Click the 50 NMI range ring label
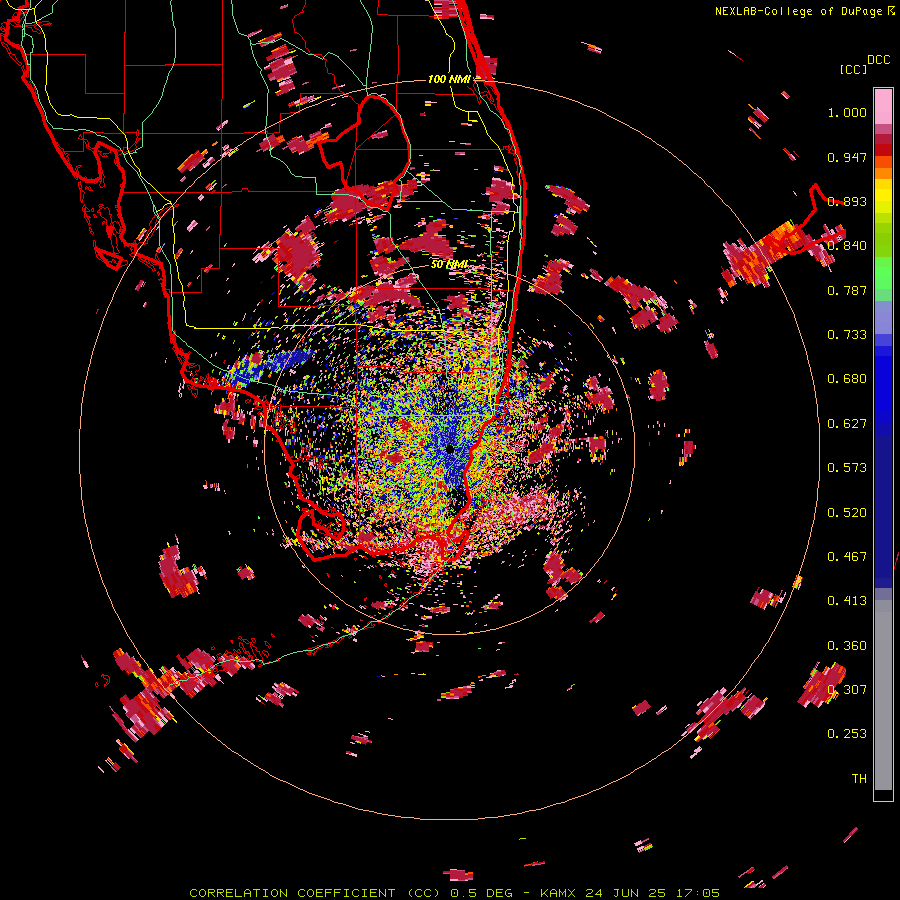Viewport: 900px width, 900px height. [449, 265]
